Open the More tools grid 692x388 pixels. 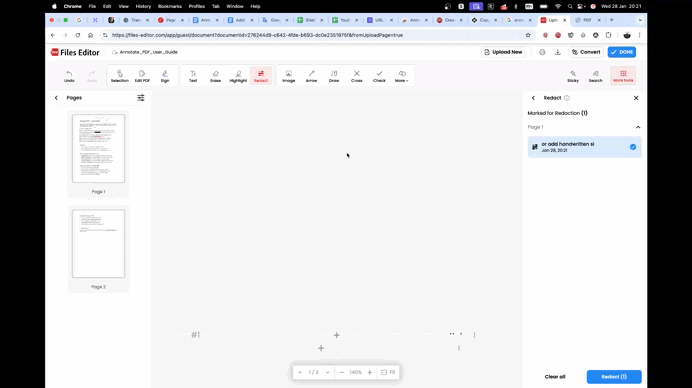click(623, 76)
